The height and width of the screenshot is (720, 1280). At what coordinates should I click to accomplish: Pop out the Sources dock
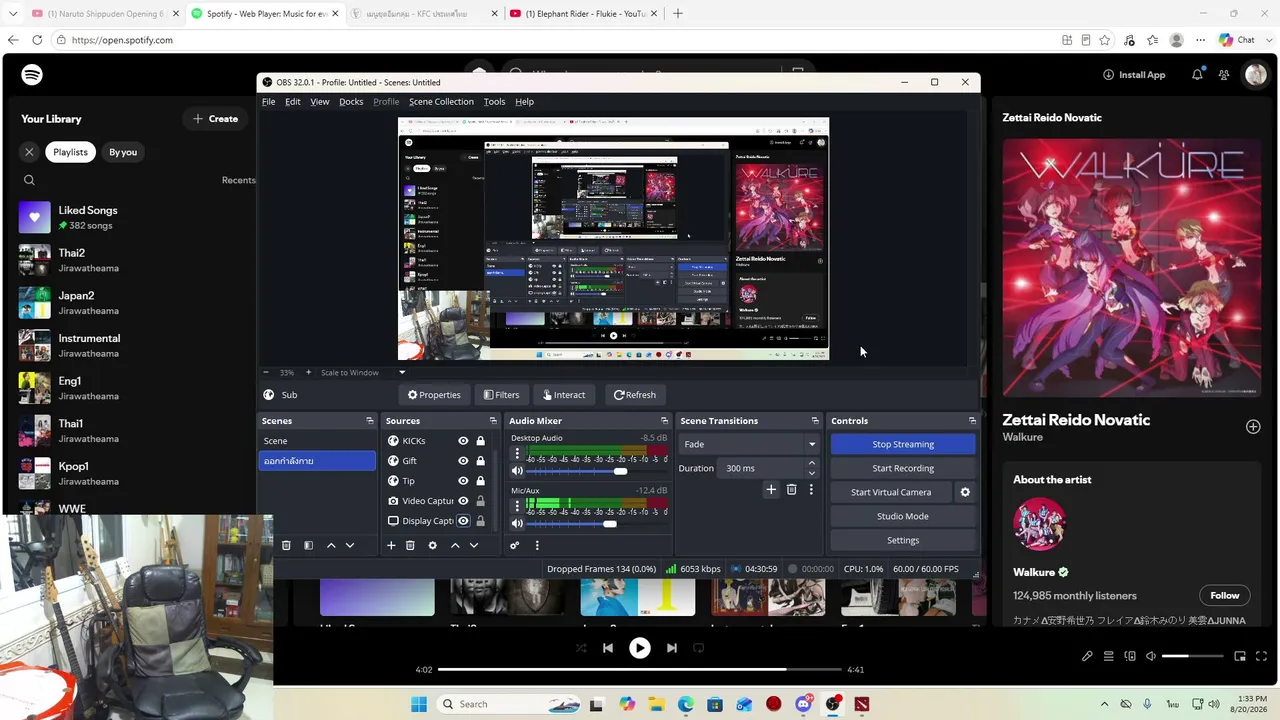[493, 421]
